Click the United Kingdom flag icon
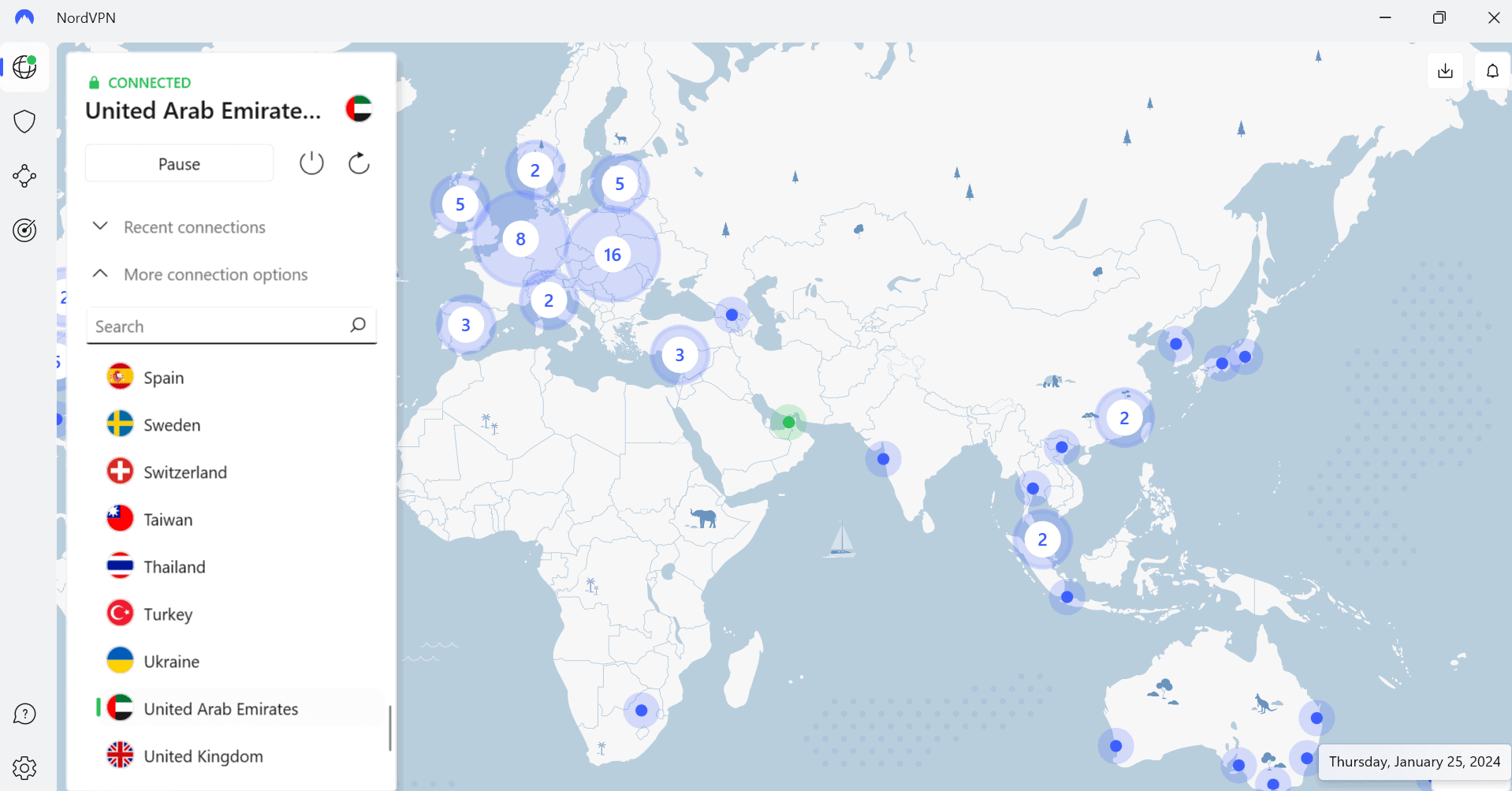This screenshot has height=791, width=1512. click(120, 756)
